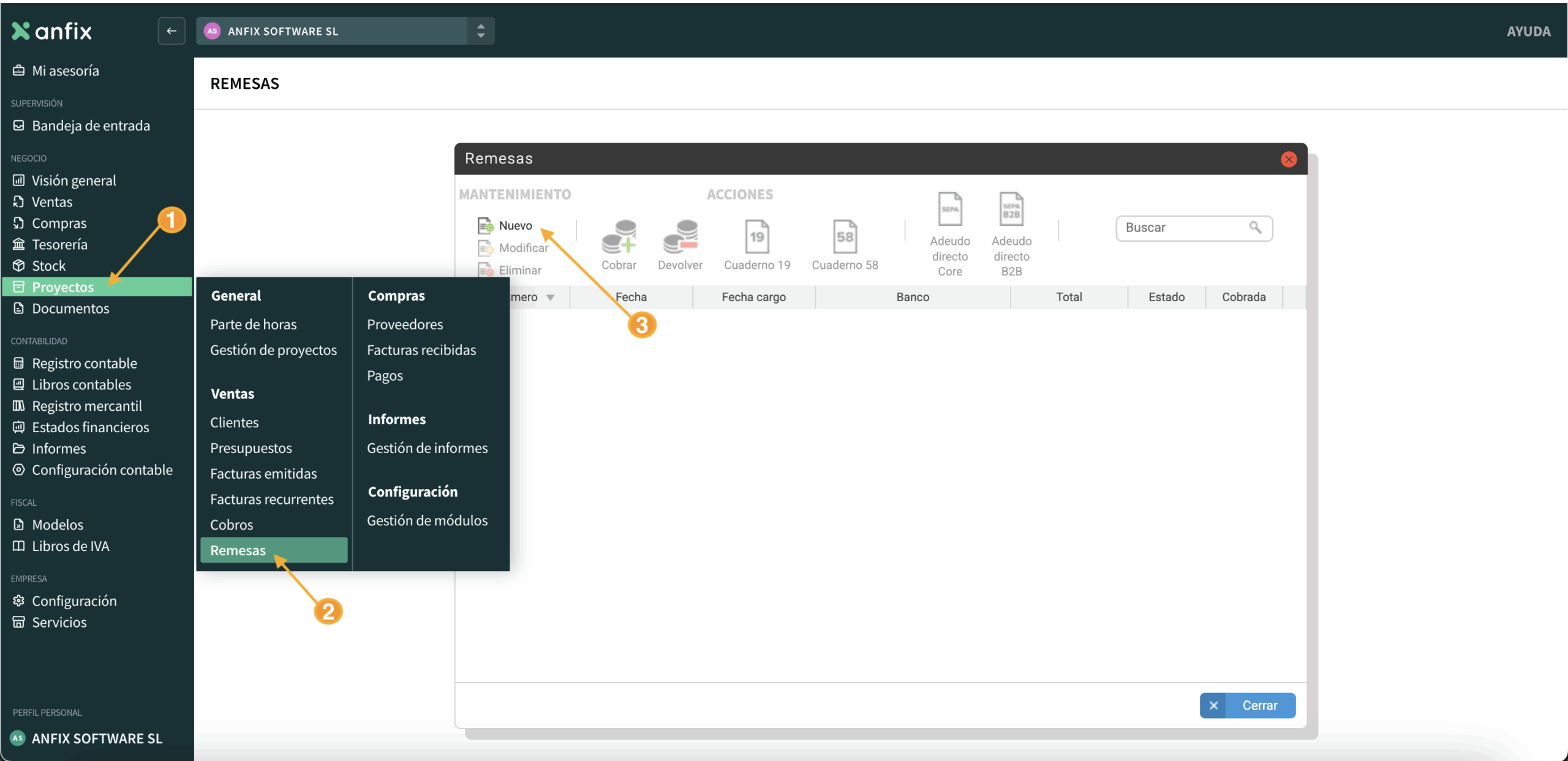The width and height of the screenshot is (1568, 761).
Task: Open Facturas emitidas submenu entry
Action: 263,474
